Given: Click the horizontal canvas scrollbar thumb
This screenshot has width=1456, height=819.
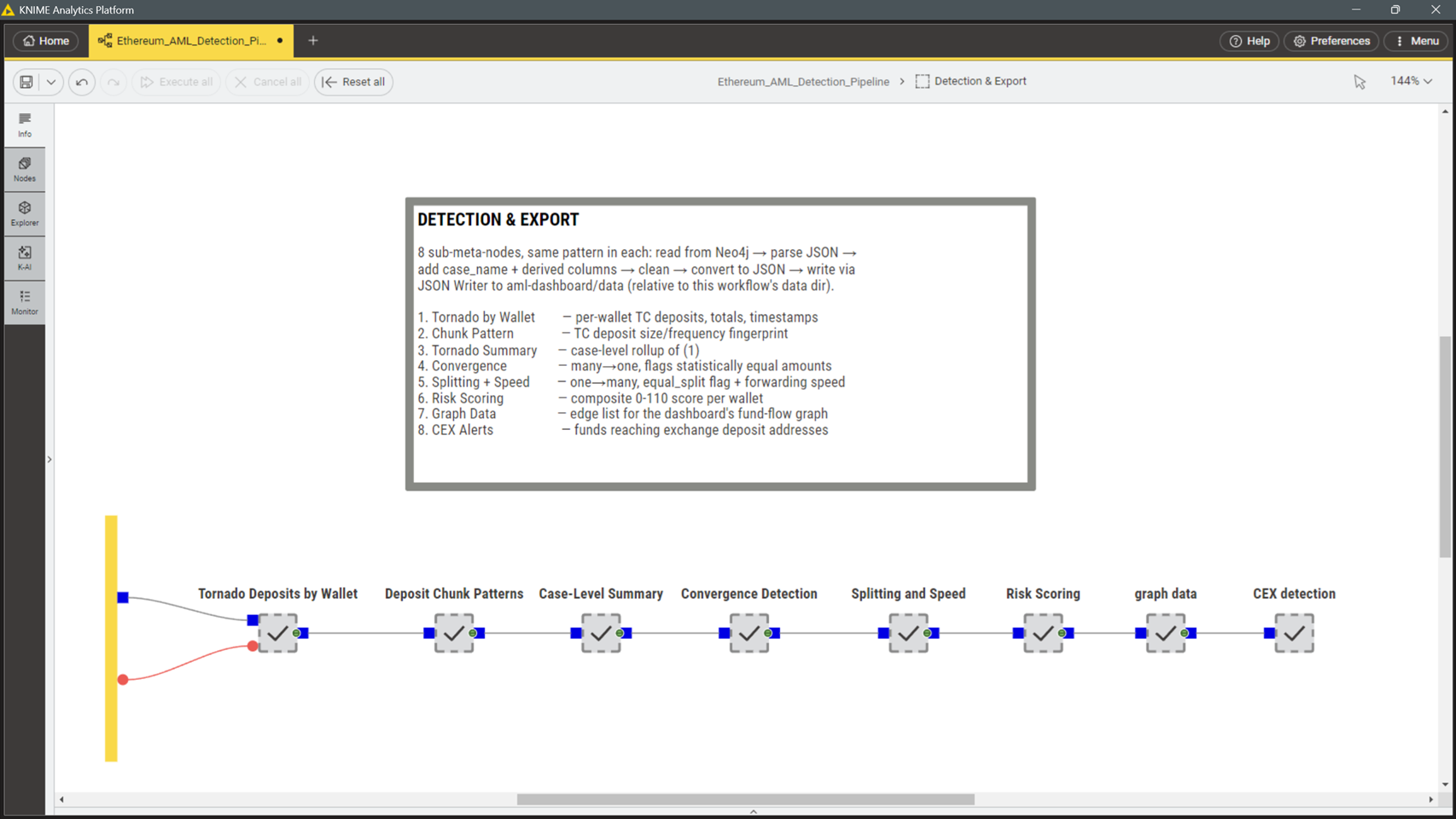Looking at the screenshot, I should (745, 799).
